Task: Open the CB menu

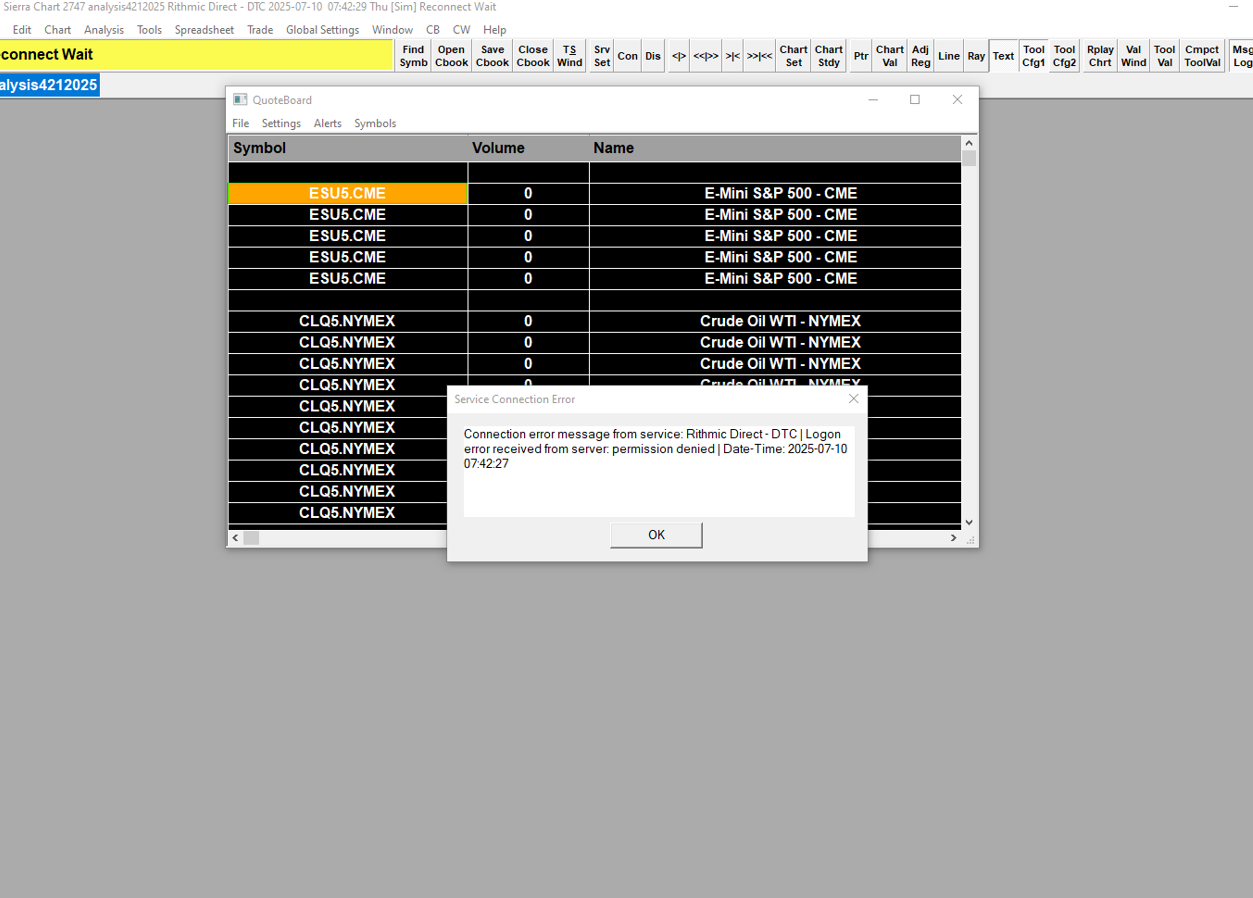Action: 433,30
